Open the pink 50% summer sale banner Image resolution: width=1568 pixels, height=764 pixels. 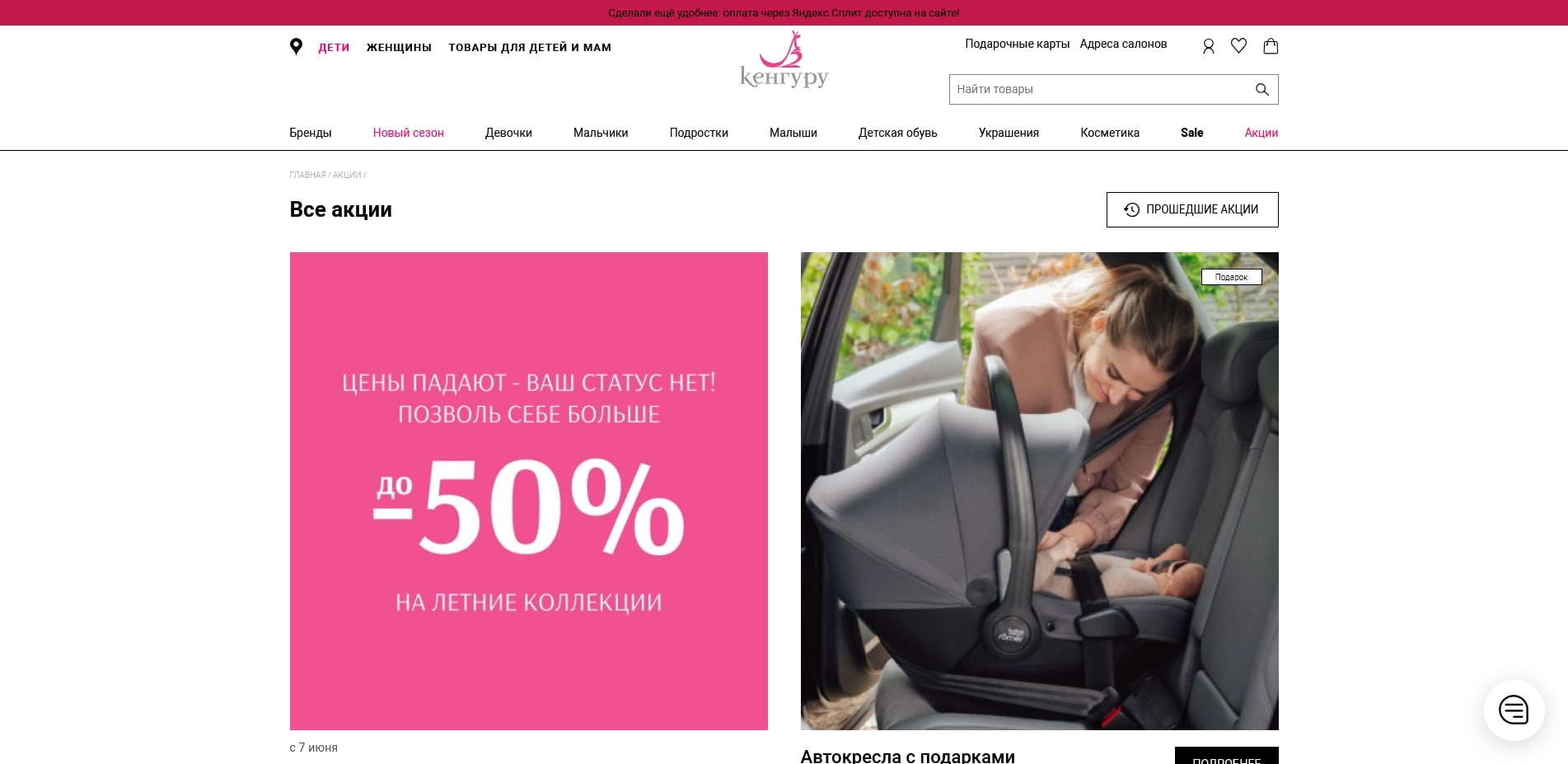pyautogui.click(x=529, y=491)
